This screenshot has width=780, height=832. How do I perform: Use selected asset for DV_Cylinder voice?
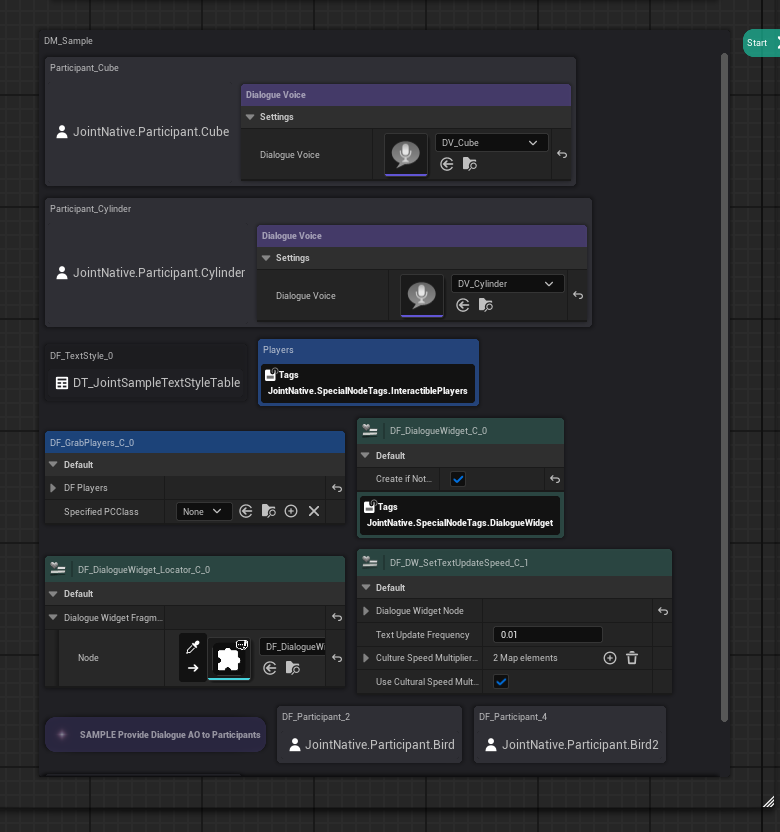point(462,305)
